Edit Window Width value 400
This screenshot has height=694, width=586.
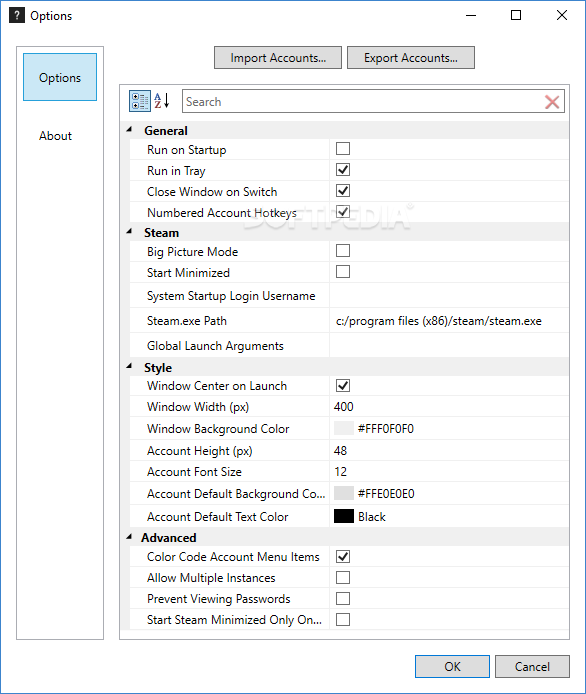(449, 406)
